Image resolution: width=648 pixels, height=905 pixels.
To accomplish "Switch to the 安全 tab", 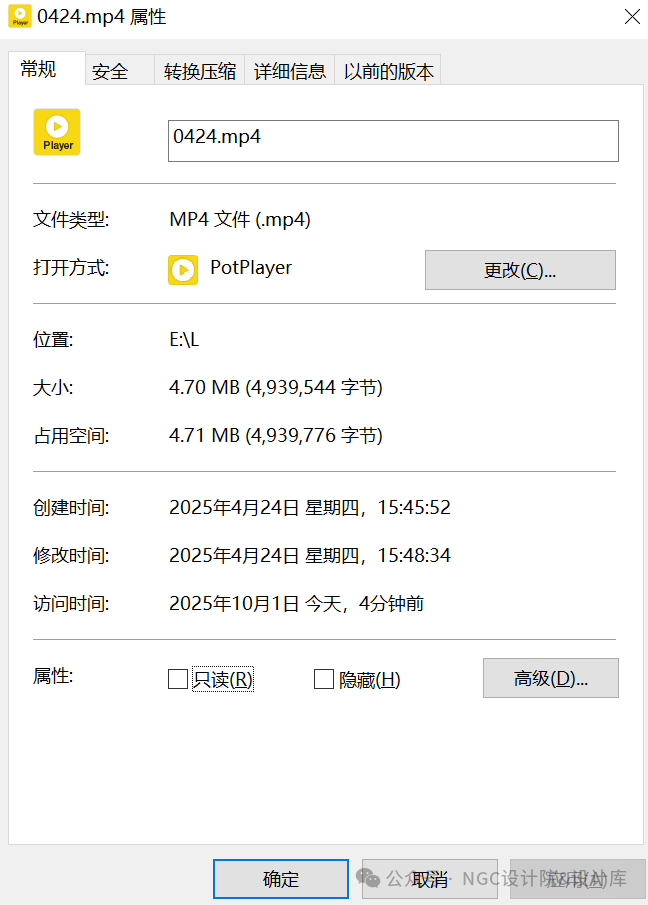I will pos(110,71).
